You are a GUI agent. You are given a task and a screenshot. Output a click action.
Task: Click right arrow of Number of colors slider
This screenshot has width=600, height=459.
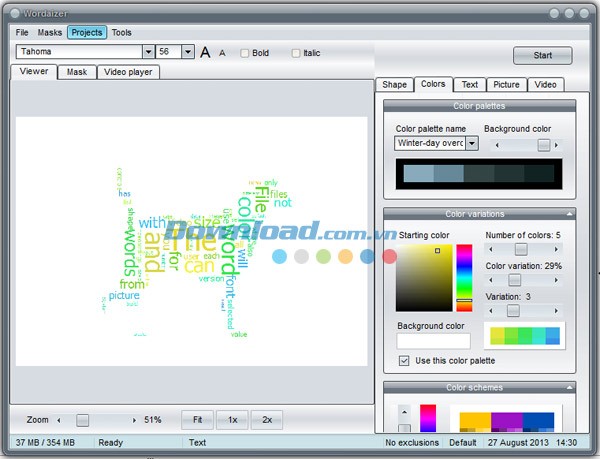click(x=558, y=249)
